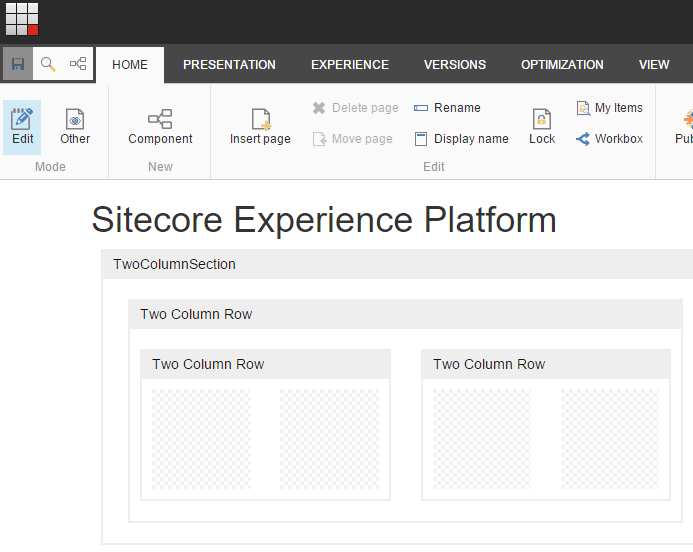Open the HOME ribbon tab
This screenshot has height=552, width=693.
pyautogui.click(x=130, y=65)
